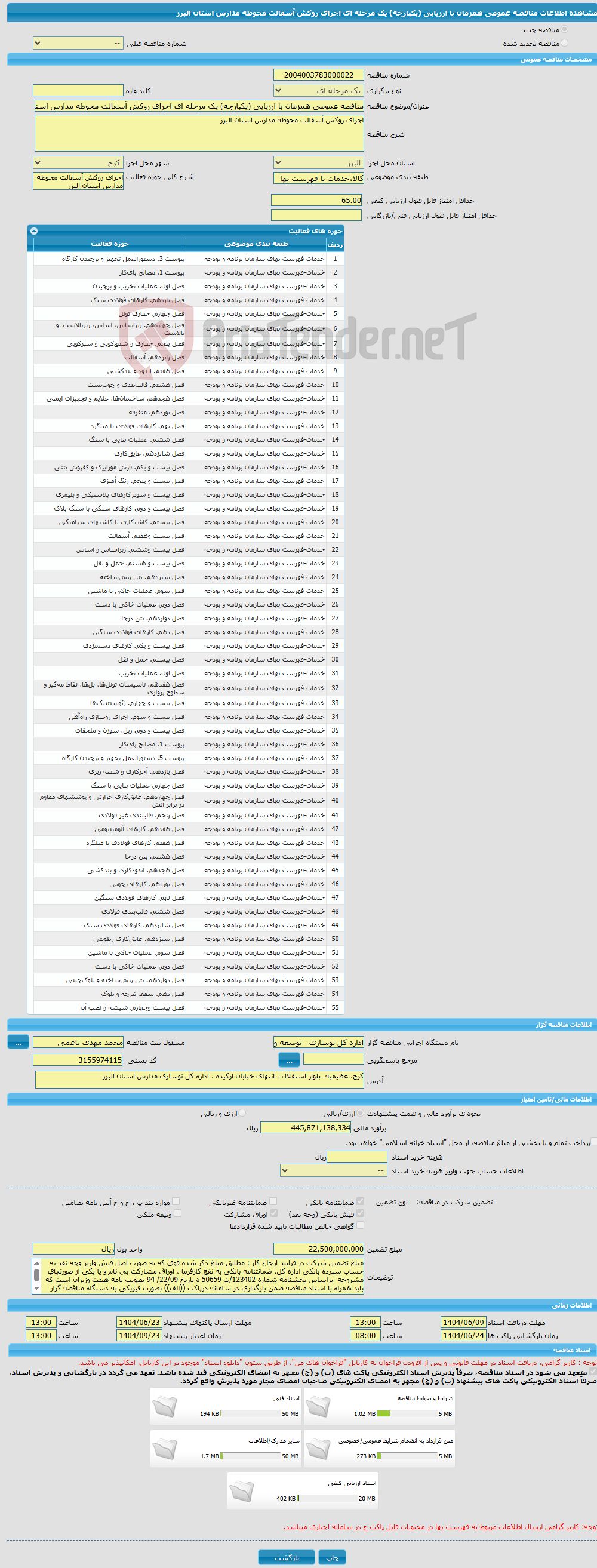Viewport: 597px width, 1568px height.
Task: Toggle the گواهی خالص مطالبات checkbox
Action: pyautogui.click(x=360, y=1225)
